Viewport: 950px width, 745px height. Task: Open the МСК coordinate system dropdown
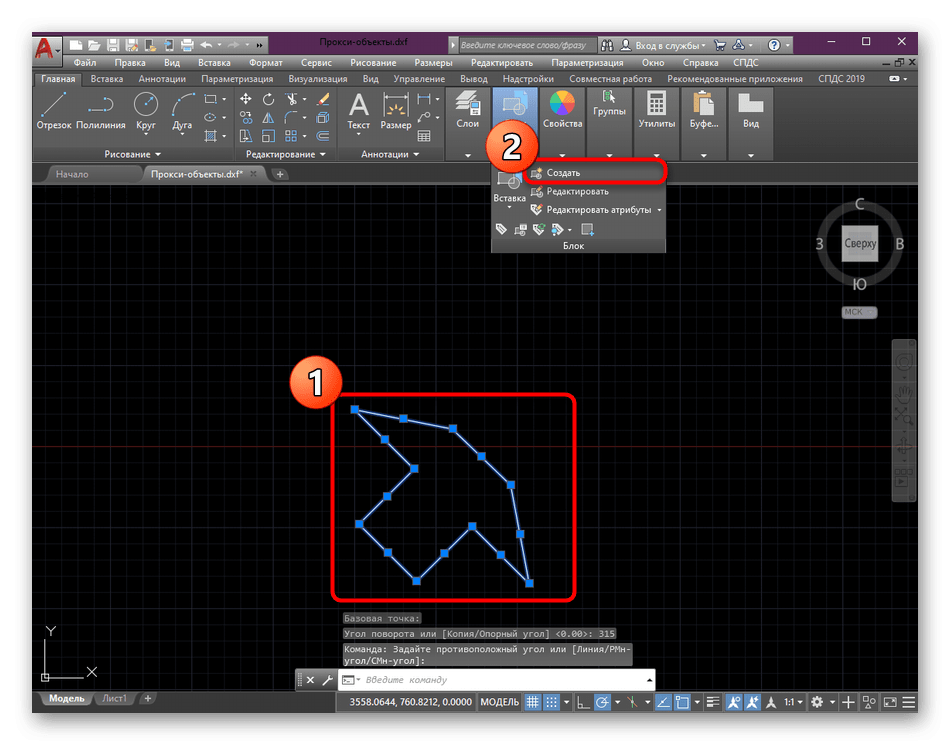coord(859,312)
